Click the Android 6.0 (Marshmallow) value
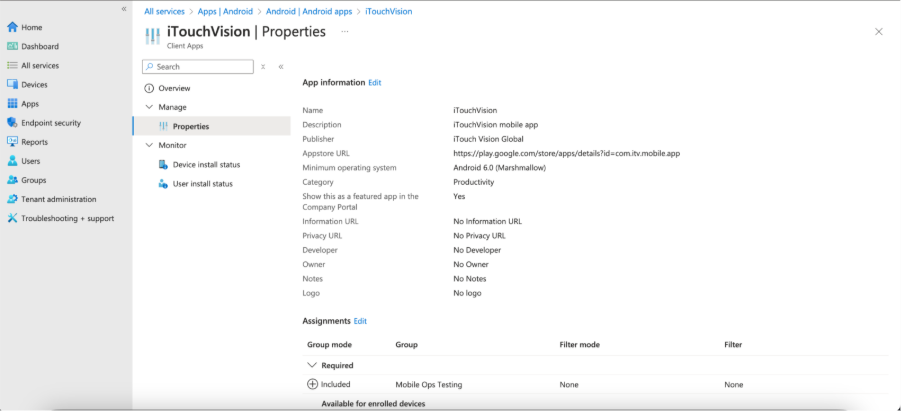 (499, 168)
